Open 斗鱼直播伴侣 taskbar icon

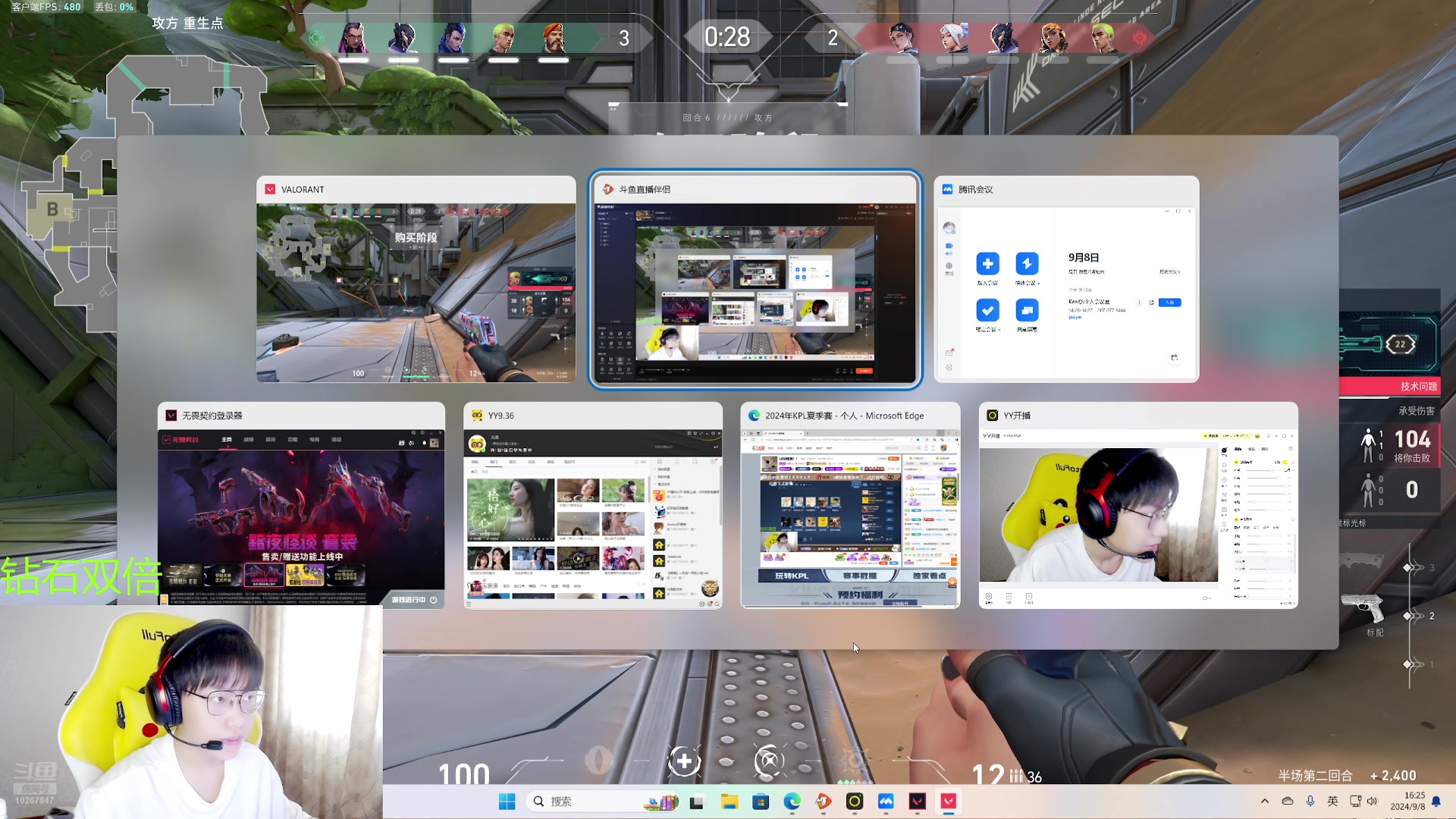point(824,802)
